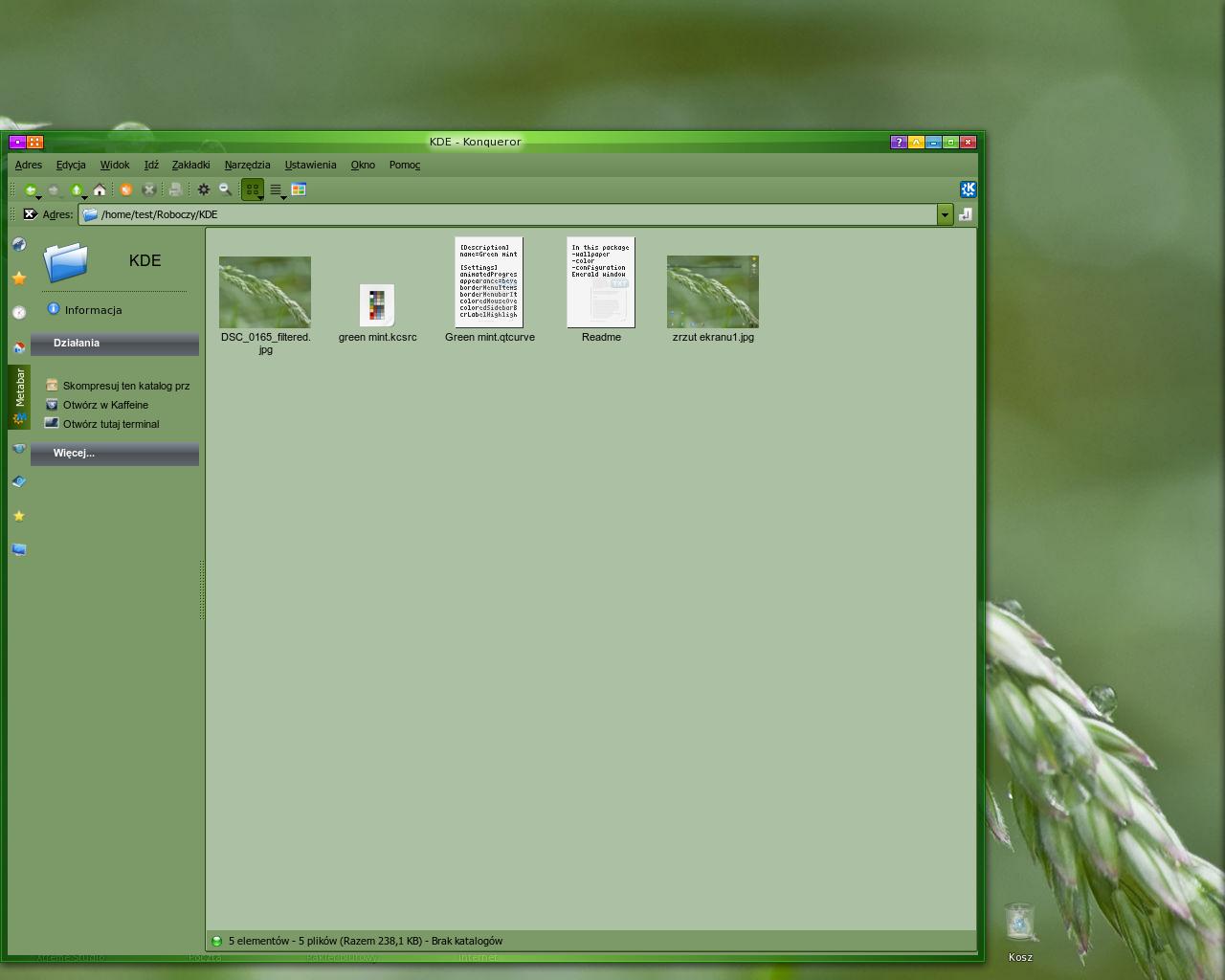Switch to list view mode
The height and width of the screenshot is (980, 1225).
pyautogui.click(x=276, y=189)
